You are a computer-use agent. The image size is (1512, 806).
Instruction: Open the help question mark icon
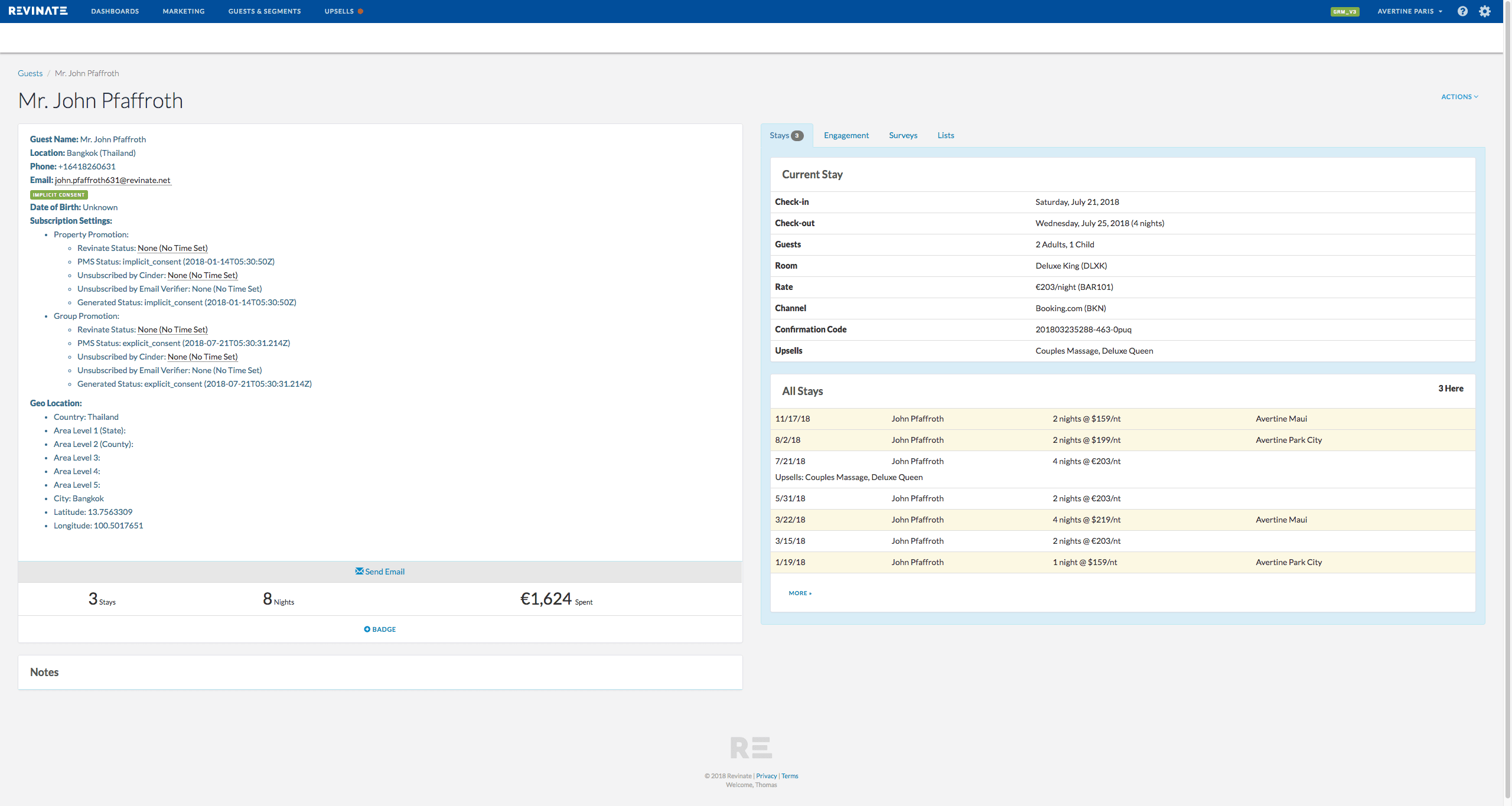(x=1462, y=11)
